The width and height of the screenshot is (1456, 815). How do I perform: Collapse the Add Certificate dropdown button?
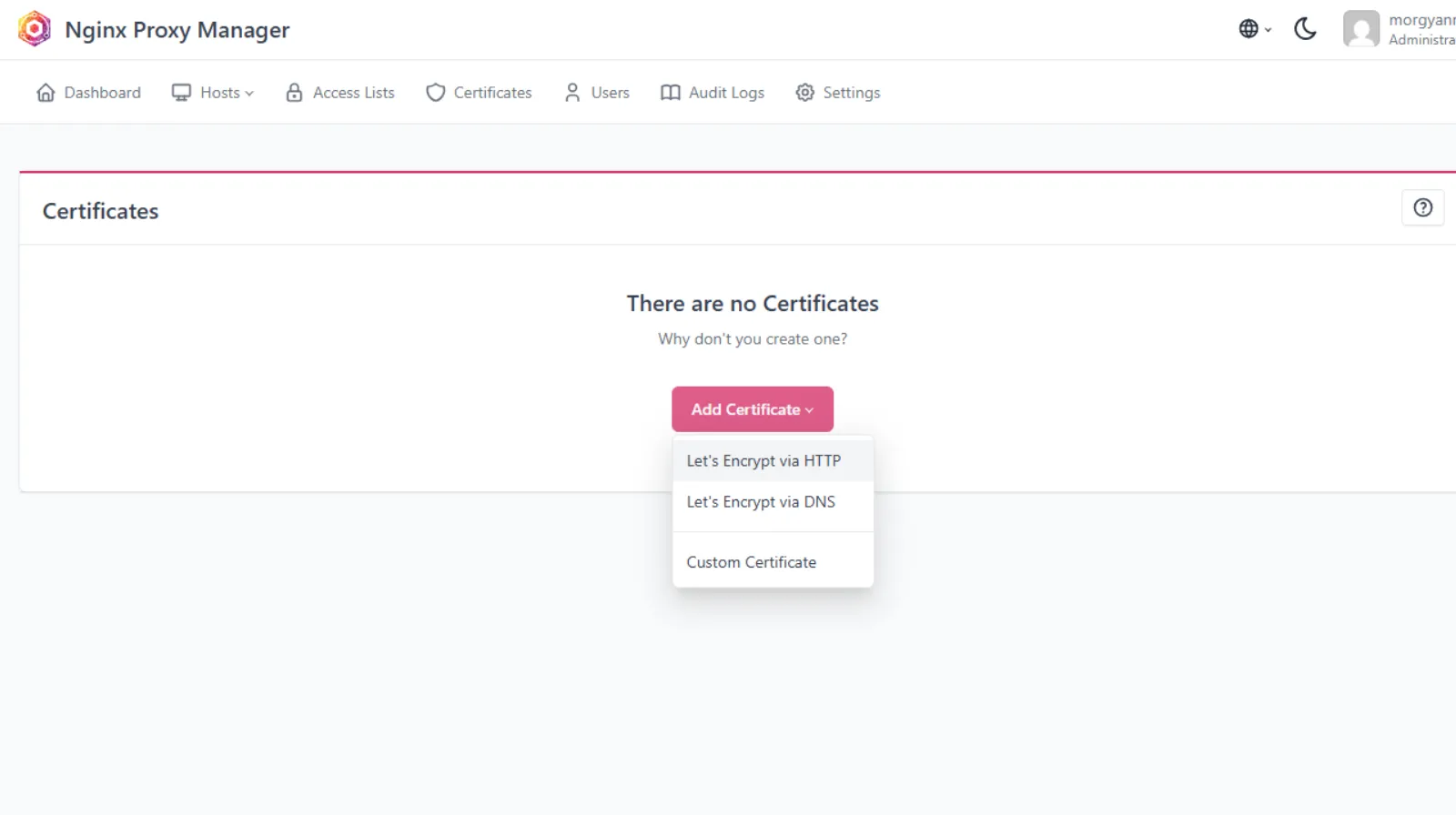pyautogui.click(x=752, y=409)
